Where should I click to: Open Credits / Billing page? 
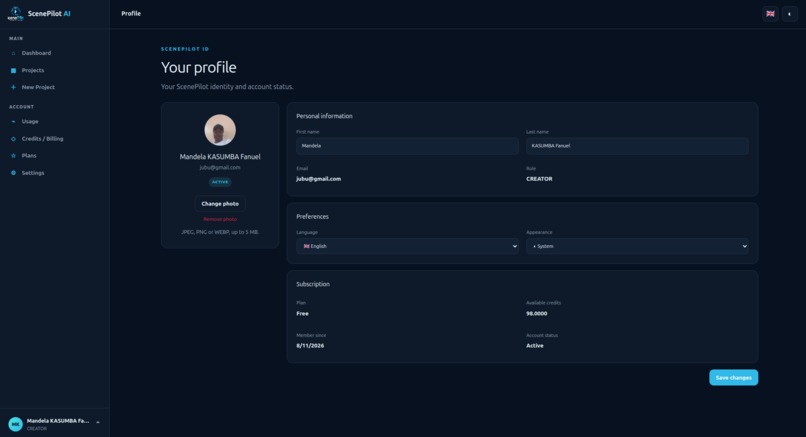pyautogui.click(x=54, y=139)
